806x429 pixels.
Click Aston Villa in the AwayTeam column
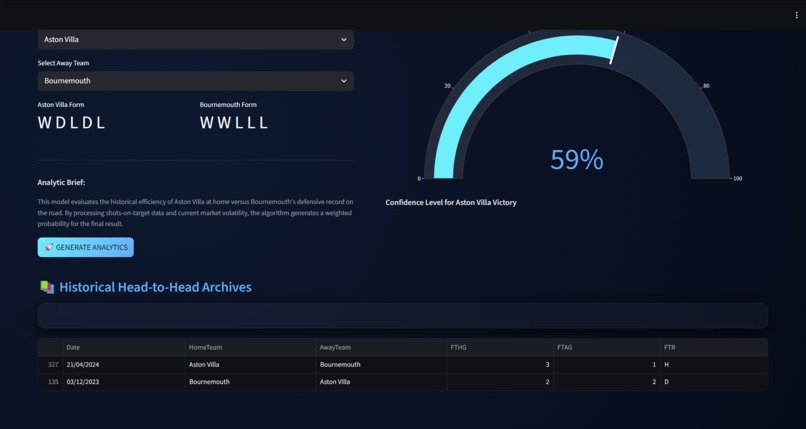(381, 382)
